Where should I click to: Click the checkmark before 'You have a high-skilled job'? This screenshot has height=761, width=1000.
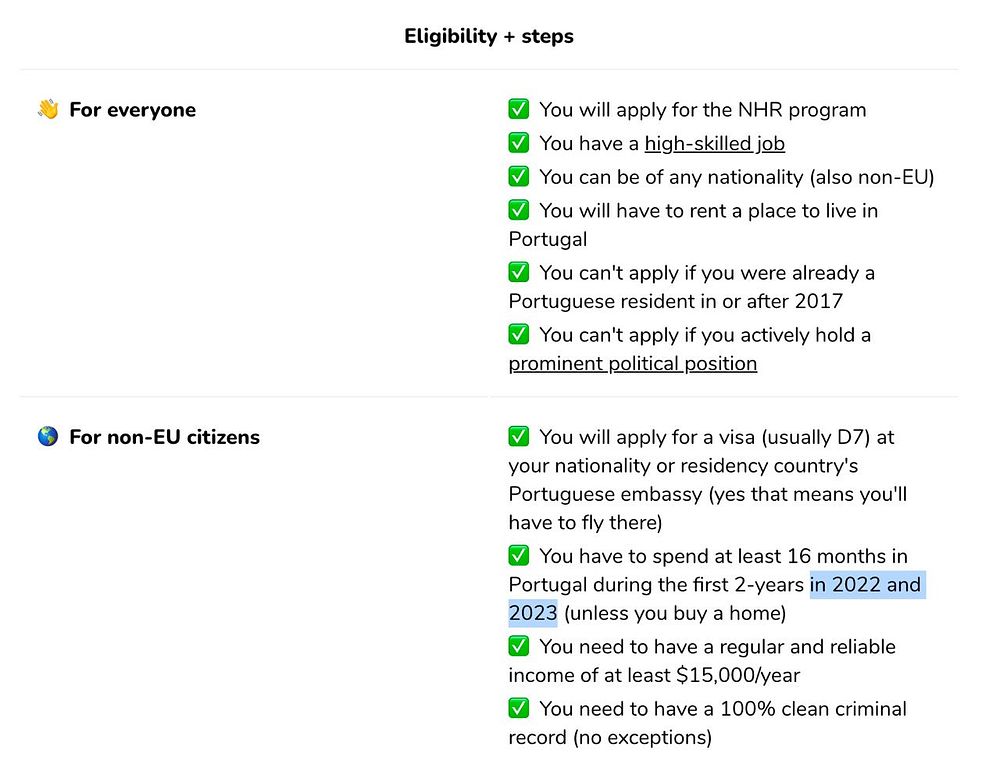[x=519, y=143]
